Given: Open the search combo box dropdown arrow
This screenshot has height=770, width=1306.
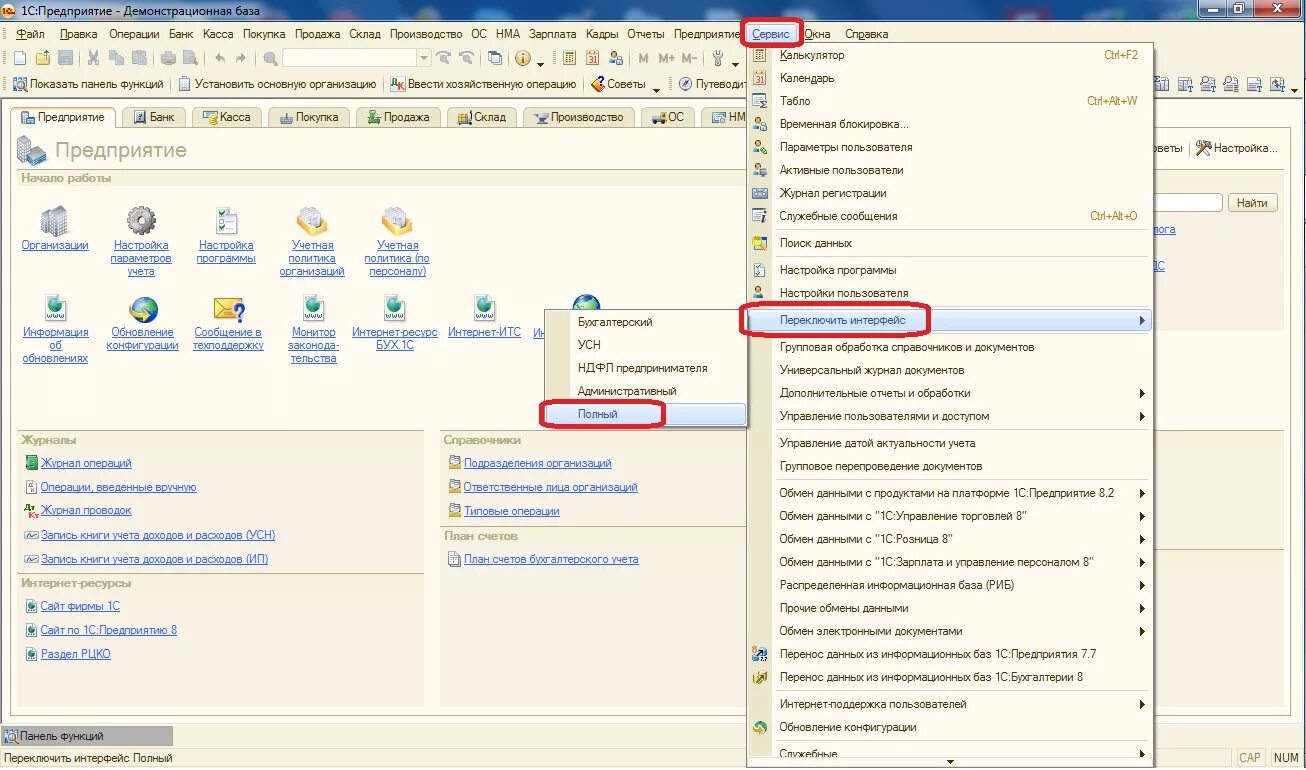Looking at the screenshot, I should tap(424, 58).
